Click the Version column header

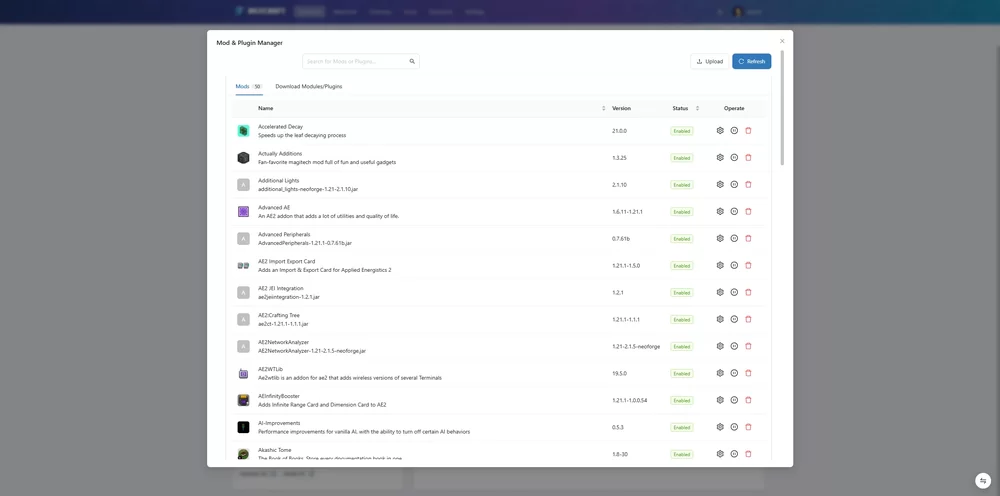tap(621, 108)
